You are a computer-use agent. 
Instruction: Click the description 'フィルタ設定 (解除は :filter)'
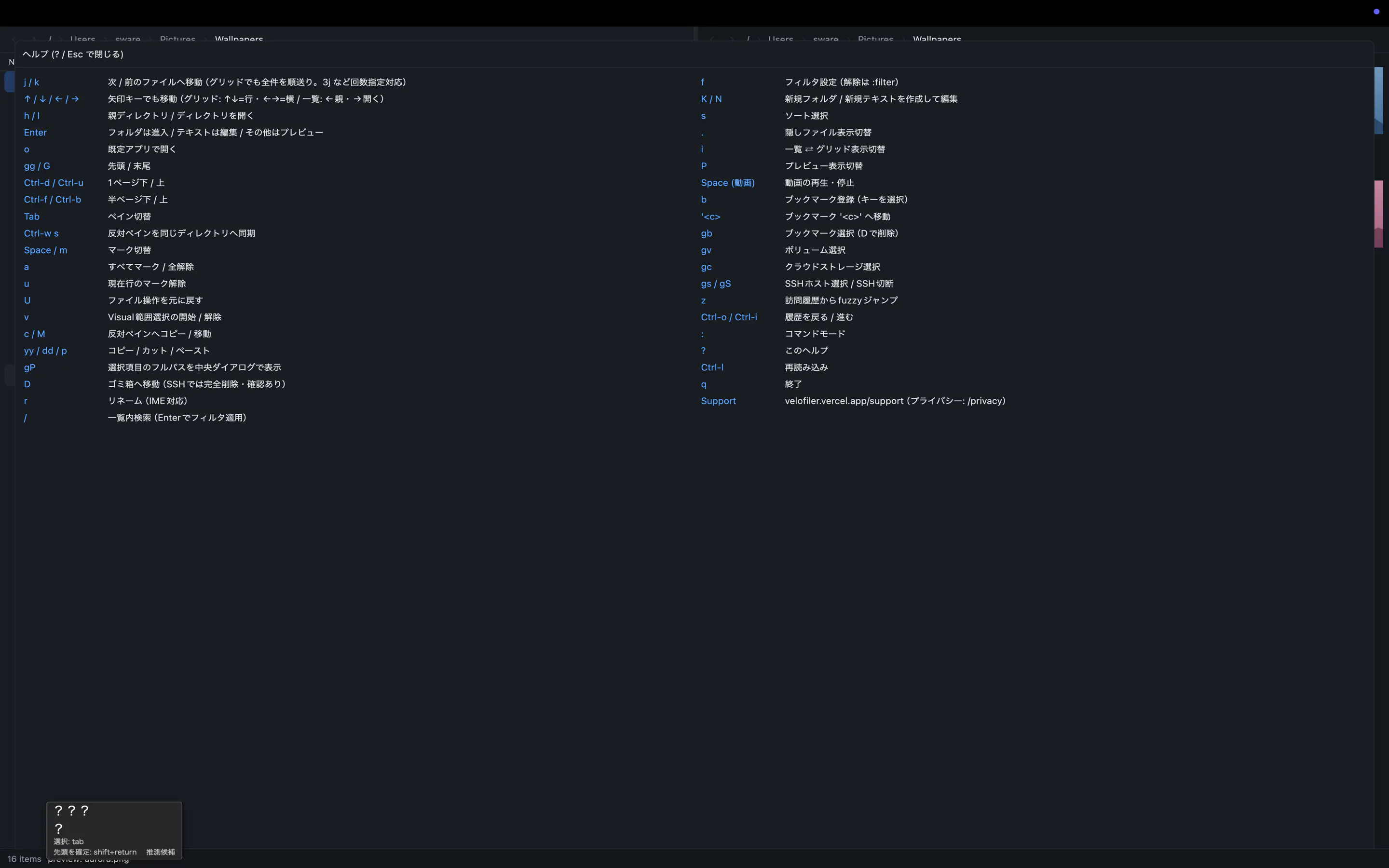[x=842, y=82]
